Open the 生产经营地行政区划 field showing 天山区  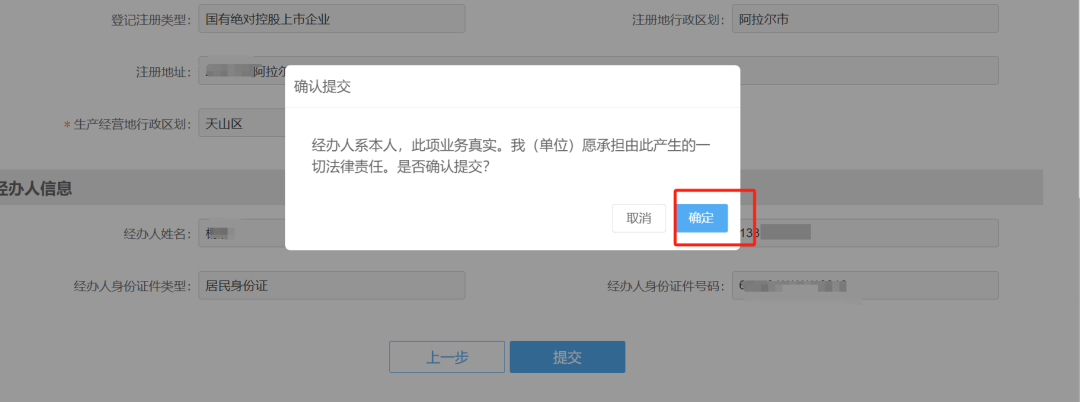pyautogui.click(x=242, y=124)
